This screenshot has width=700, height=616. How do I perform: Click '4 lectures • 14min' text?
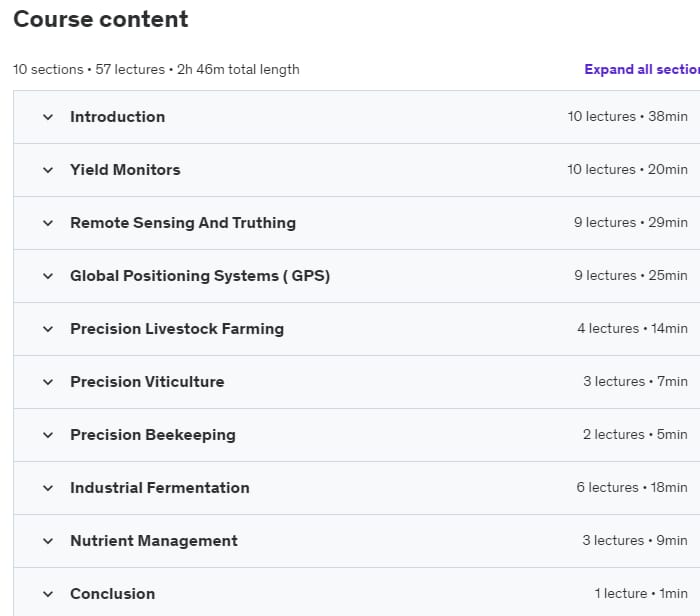[x=632, y=329]
